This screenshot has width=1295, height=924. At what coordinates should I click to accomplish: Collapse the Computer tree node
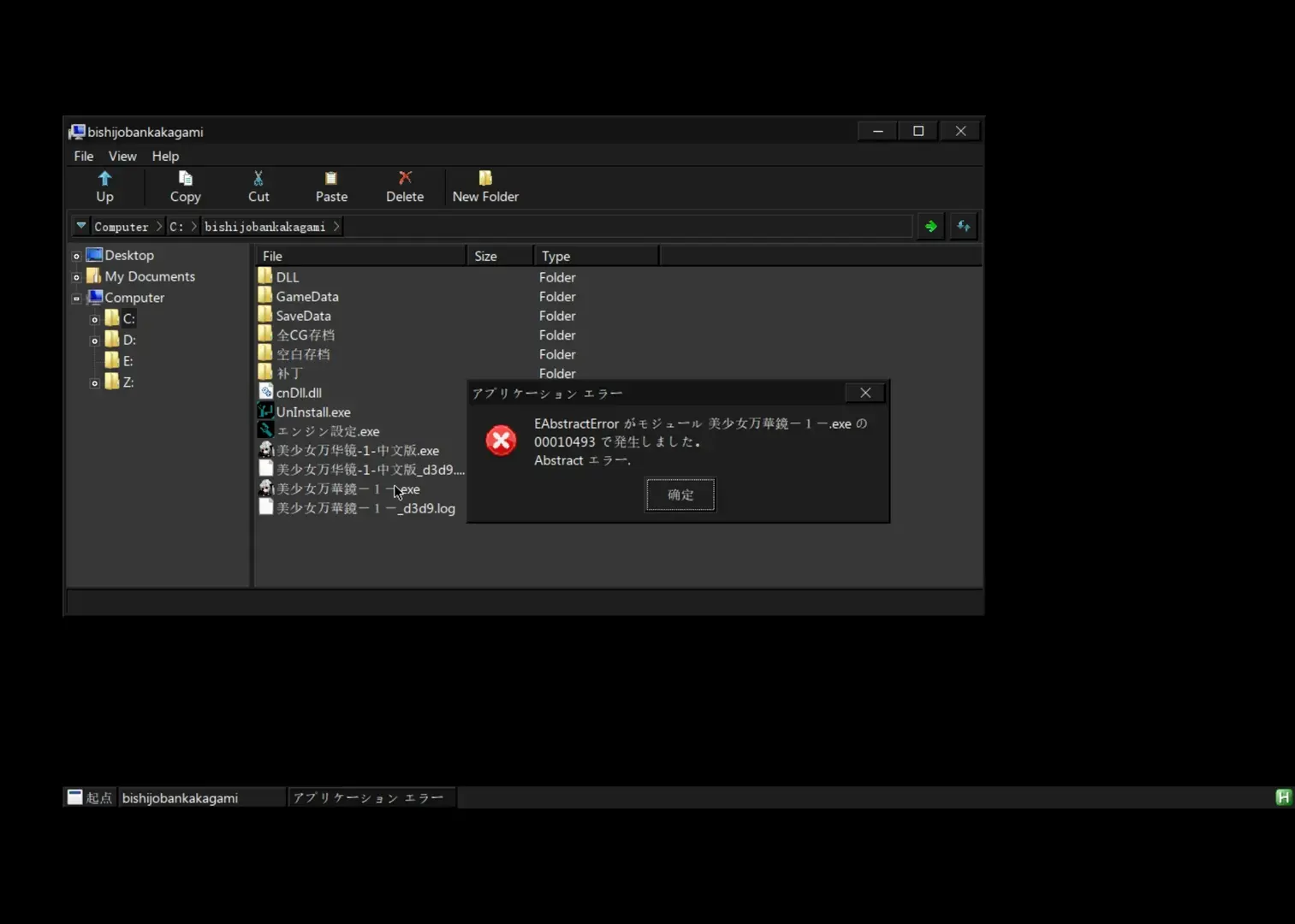click(x=76, y=299)
